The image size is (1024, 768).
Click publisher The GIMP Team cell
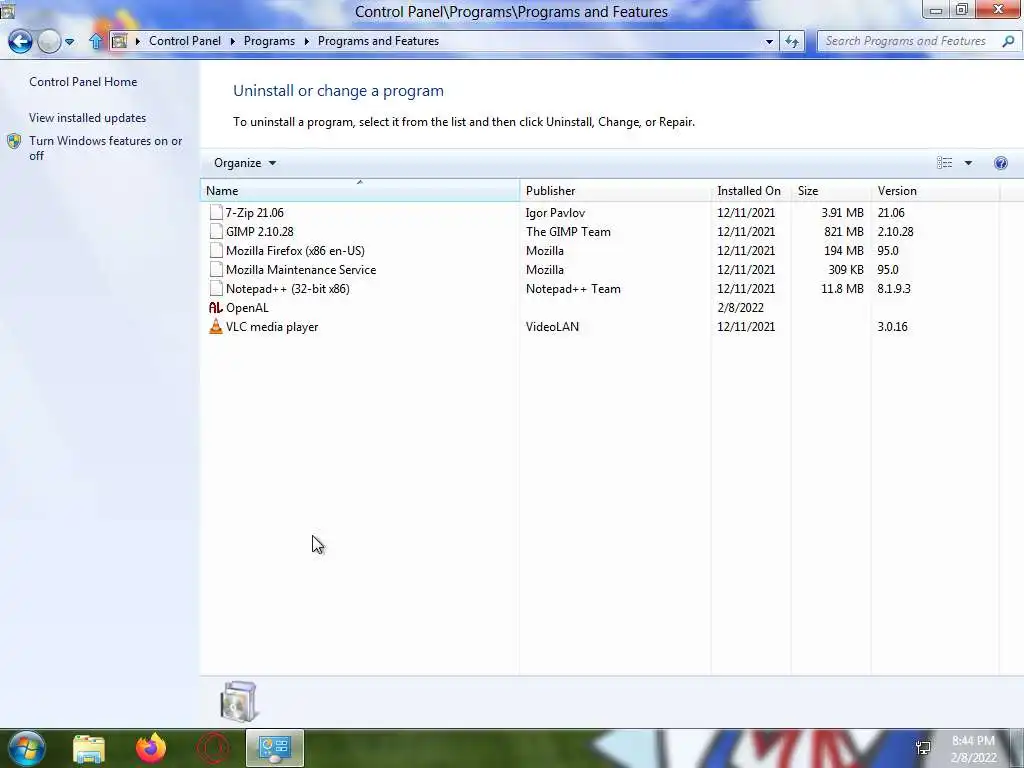[568, 231]
